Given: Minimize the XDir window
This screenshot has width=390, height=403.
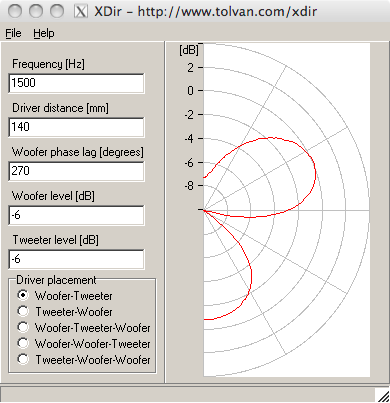Looking at the screenshot, I should (x=36, y=11).
